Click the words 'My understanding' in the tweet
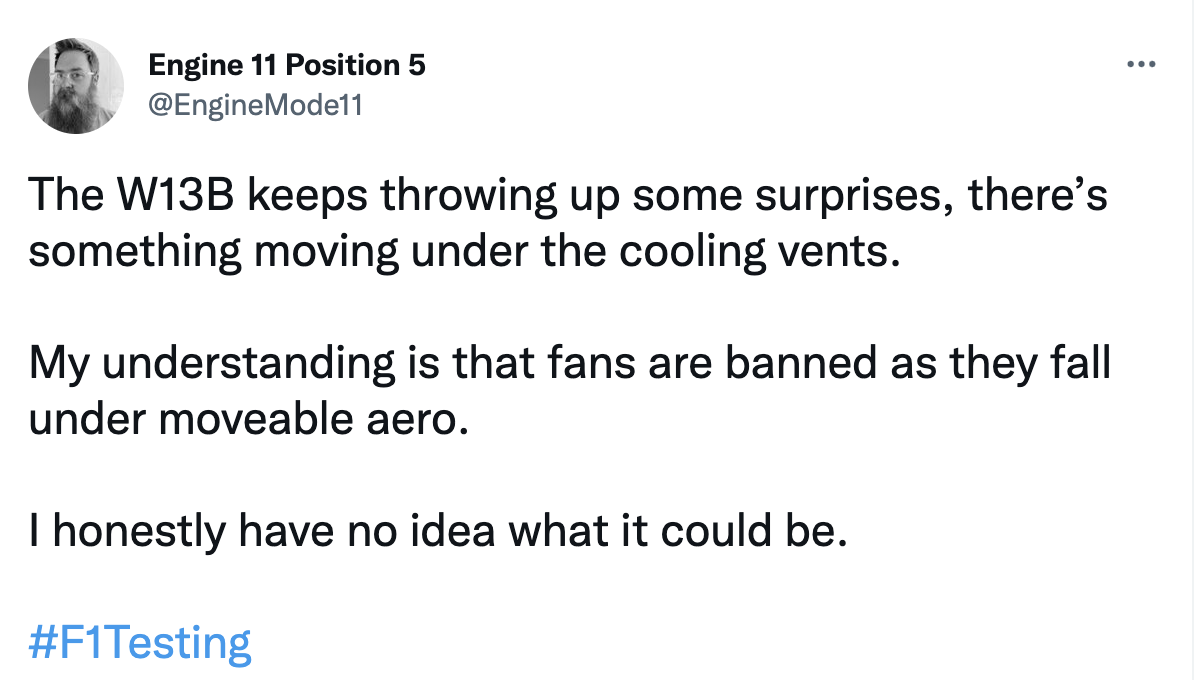 tap(212, 364)
